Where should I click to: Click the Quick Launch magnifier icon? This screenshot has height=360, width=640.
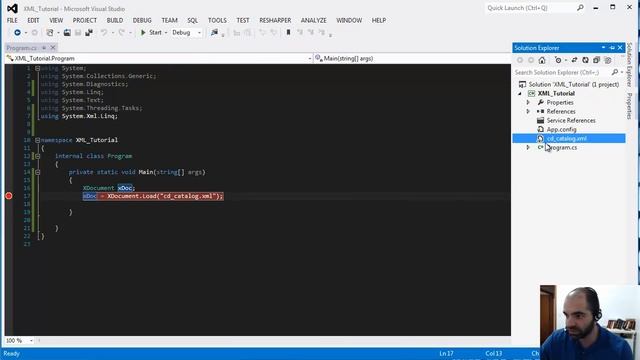click(x=580, y=8)
